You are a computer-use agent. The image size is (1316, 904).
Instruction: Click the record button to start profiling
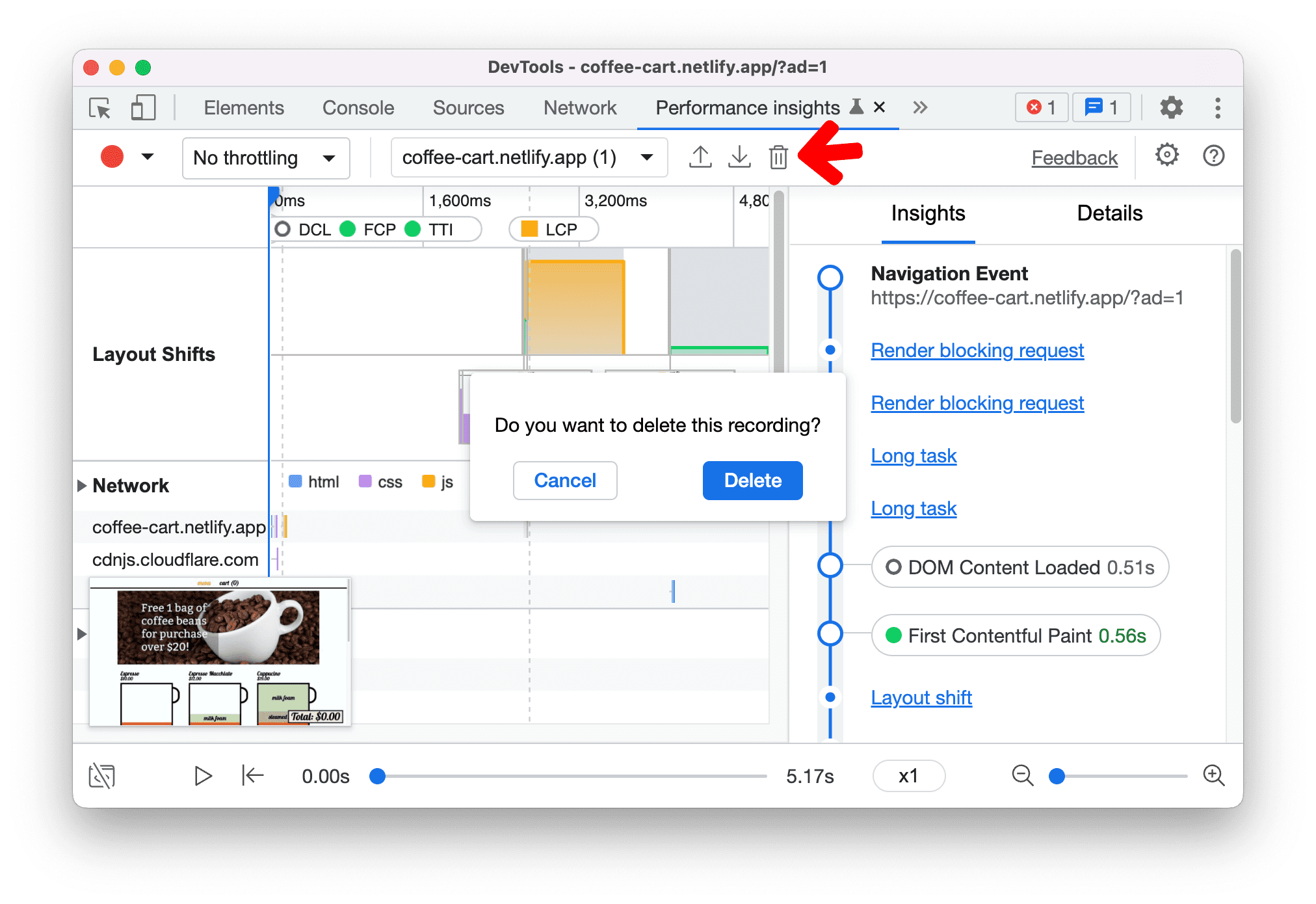[112, 157]
